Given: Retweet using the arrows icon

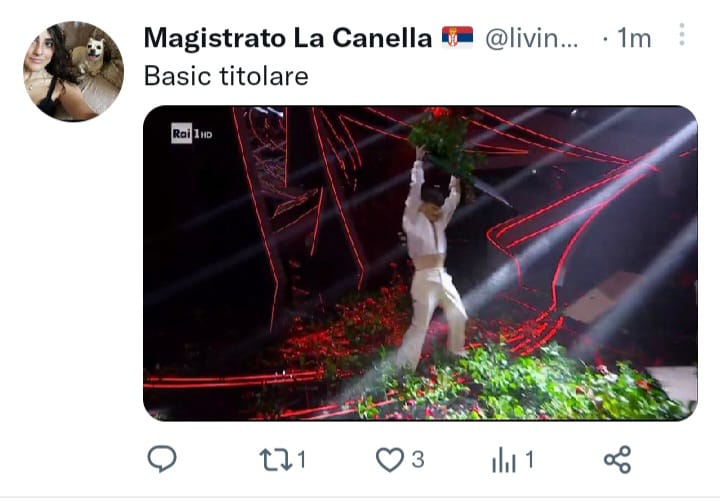Looking at the screenshot, I should [276, 460].
